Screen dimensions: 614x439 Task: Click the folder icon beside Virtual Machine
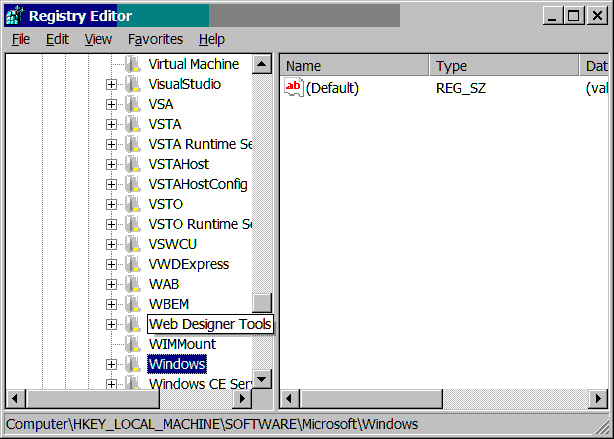(134, 64)
